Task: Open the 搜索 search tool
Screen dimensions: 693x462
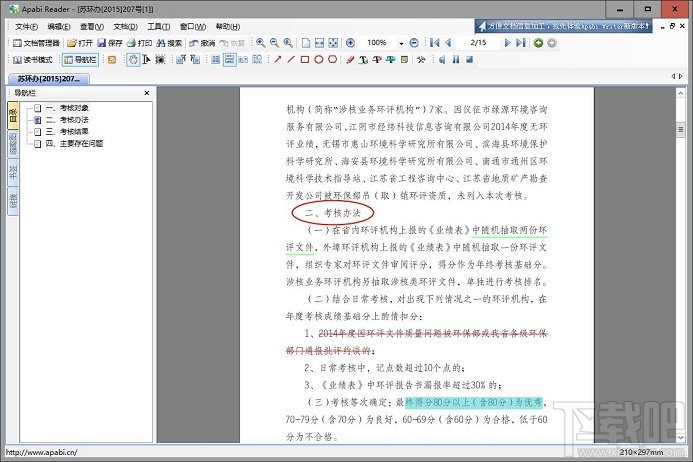Action: [169, 43]
